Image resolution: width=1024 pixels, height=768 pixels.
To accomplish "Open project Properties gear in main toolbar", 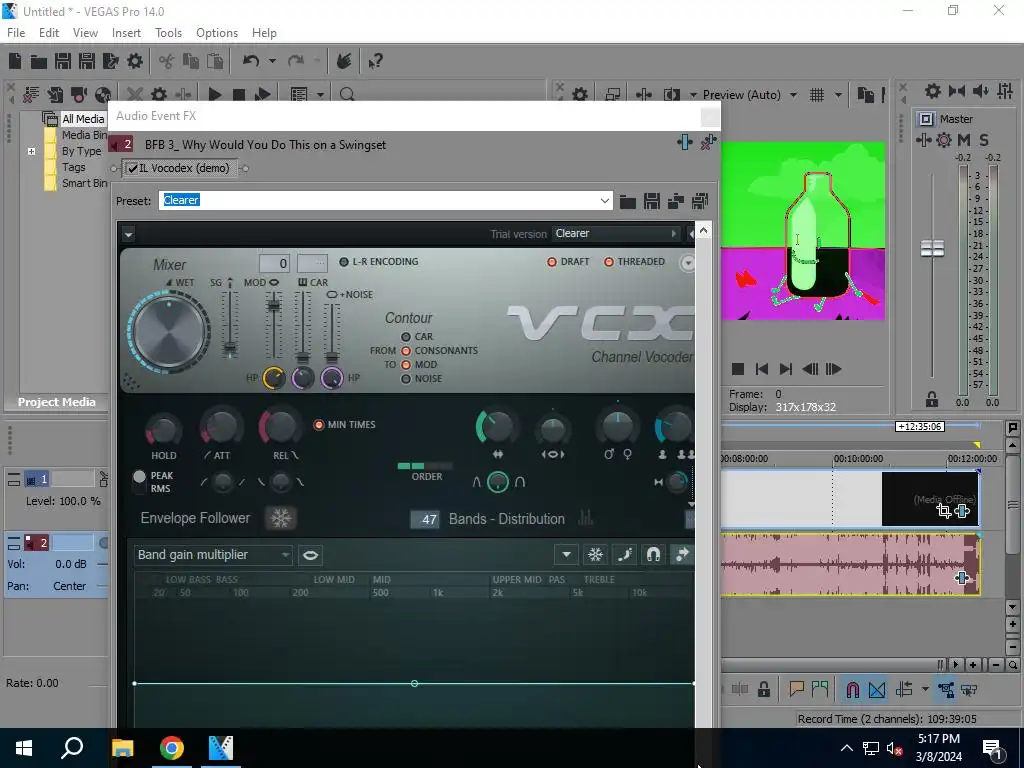I will pos(135,61).
